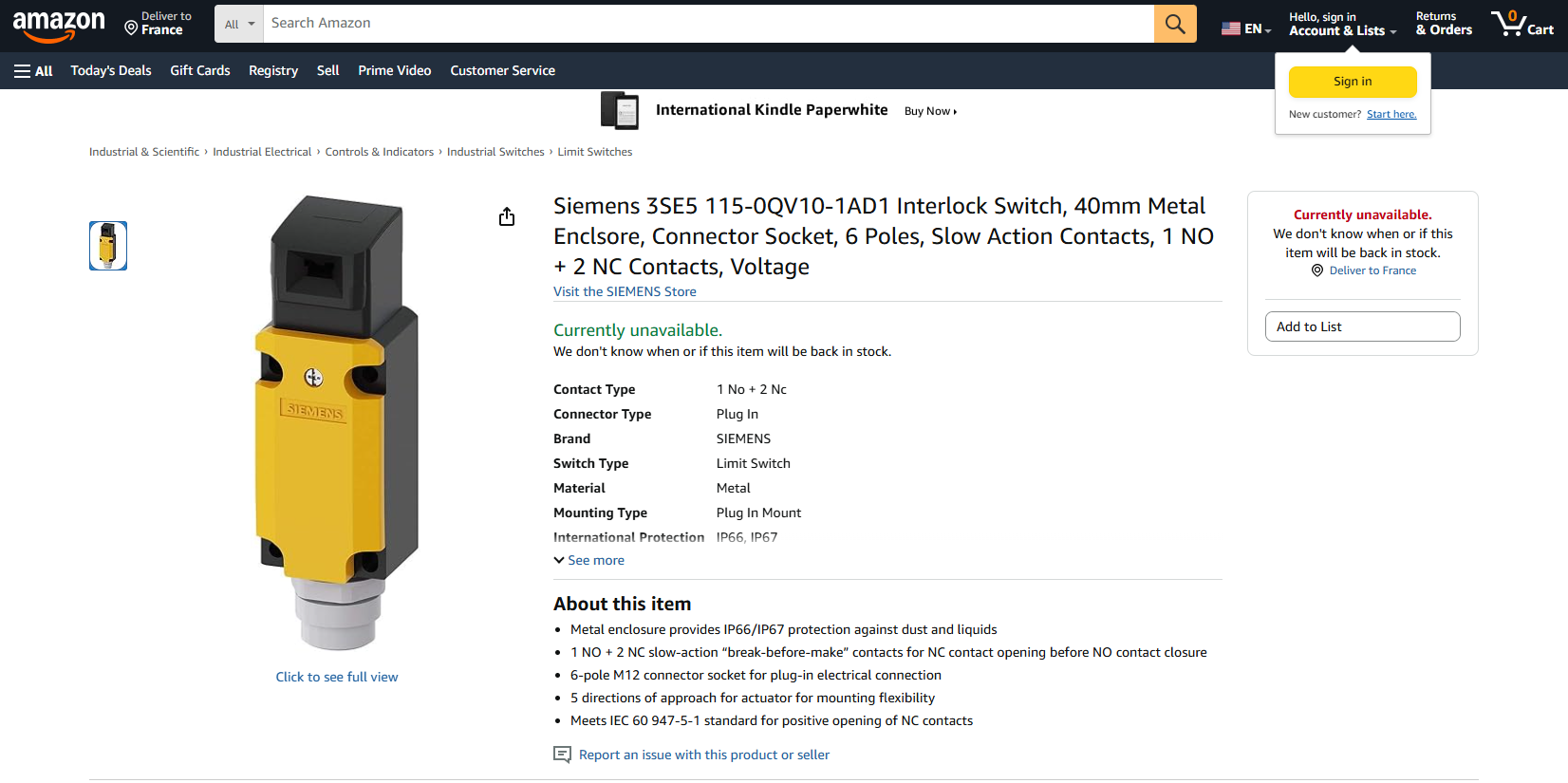Click the share icon beside product image
1568x783 pixels.
tap(507, 217)
